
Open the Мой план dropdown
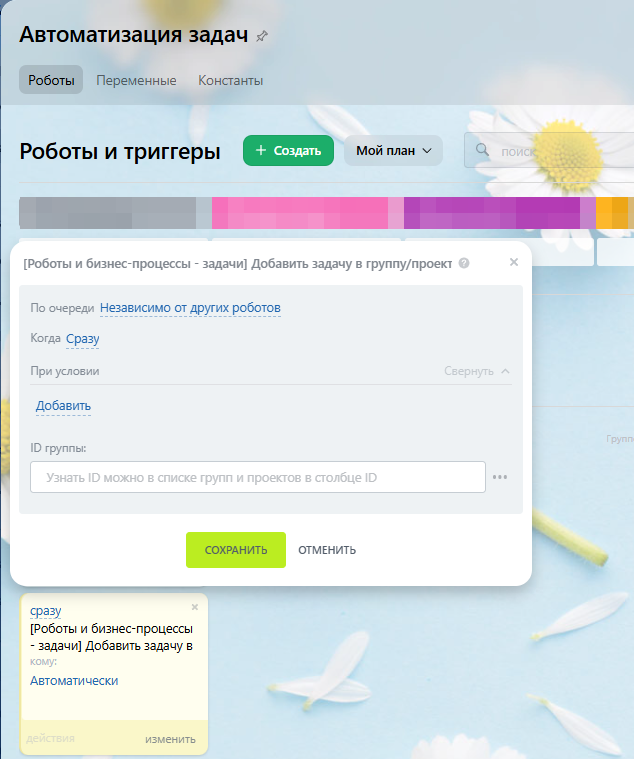click(x=393, y=151)
